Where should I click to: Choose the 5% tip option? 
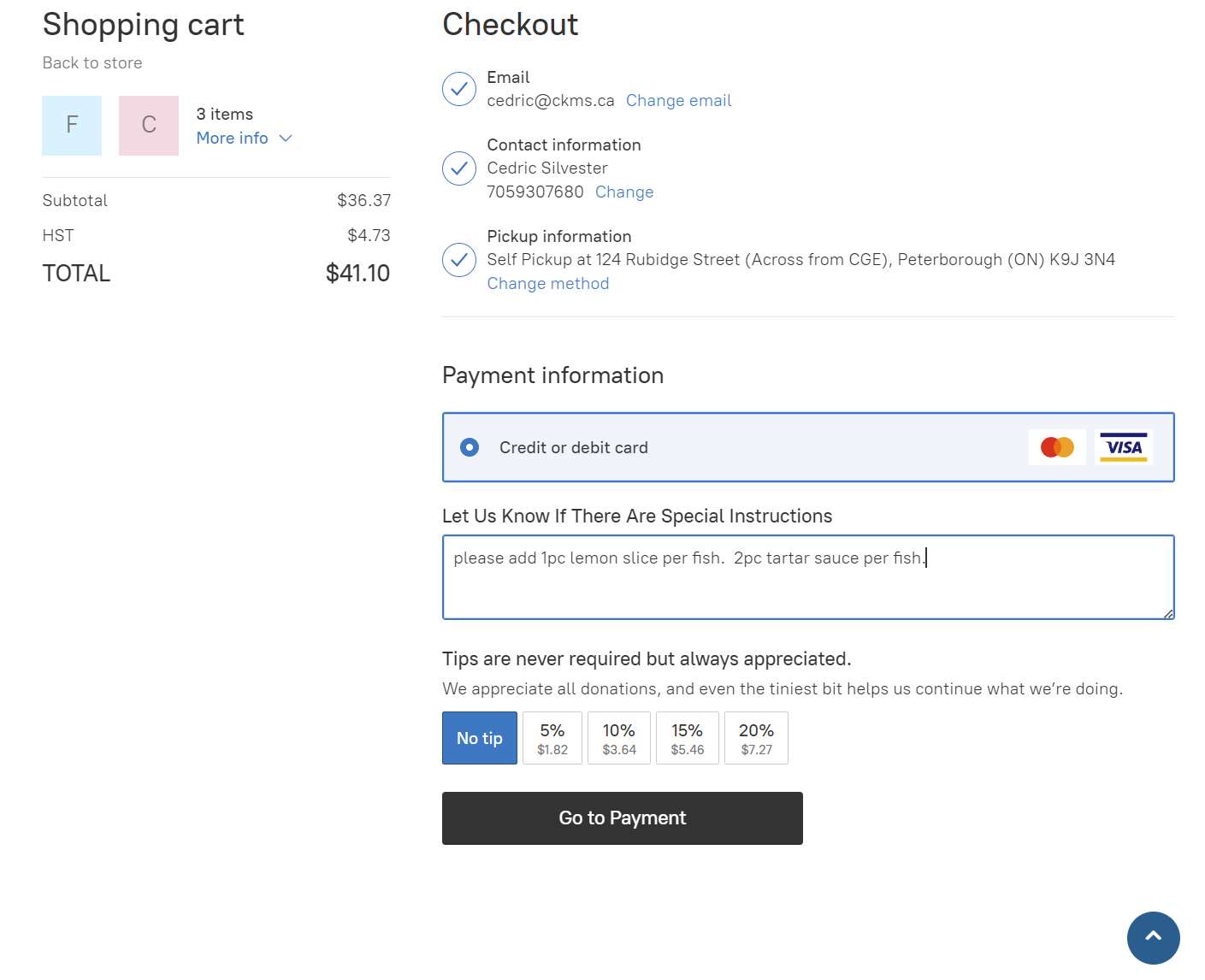pos(552,738)
